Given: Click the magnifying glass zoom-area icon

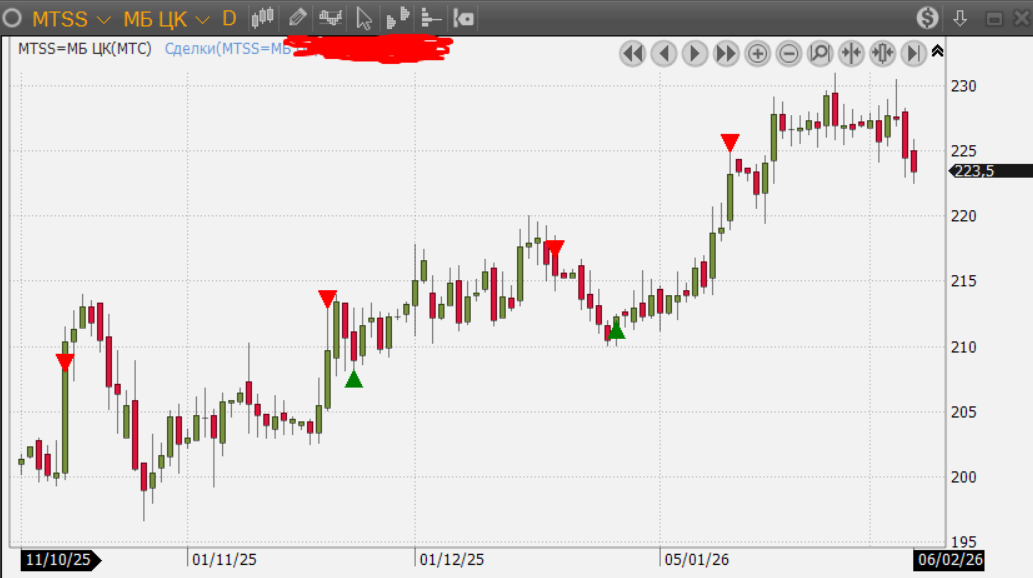Looking at the screenshot, I should coord(820,53).
